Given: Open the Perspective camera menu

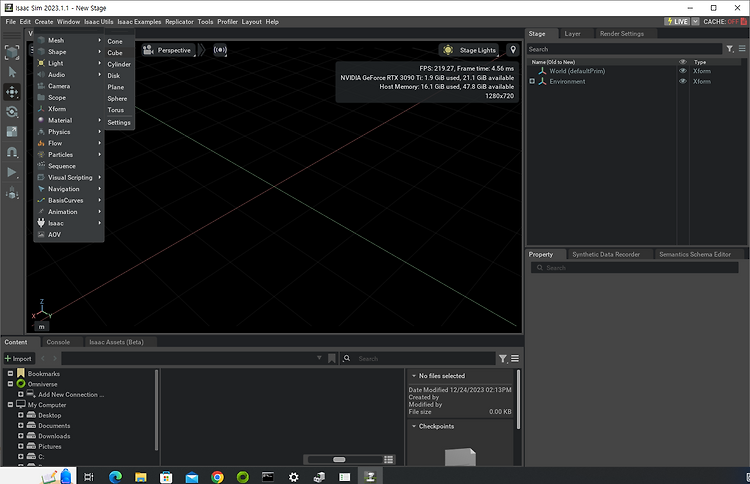Looking at the screenshot, I should [169, 50].
